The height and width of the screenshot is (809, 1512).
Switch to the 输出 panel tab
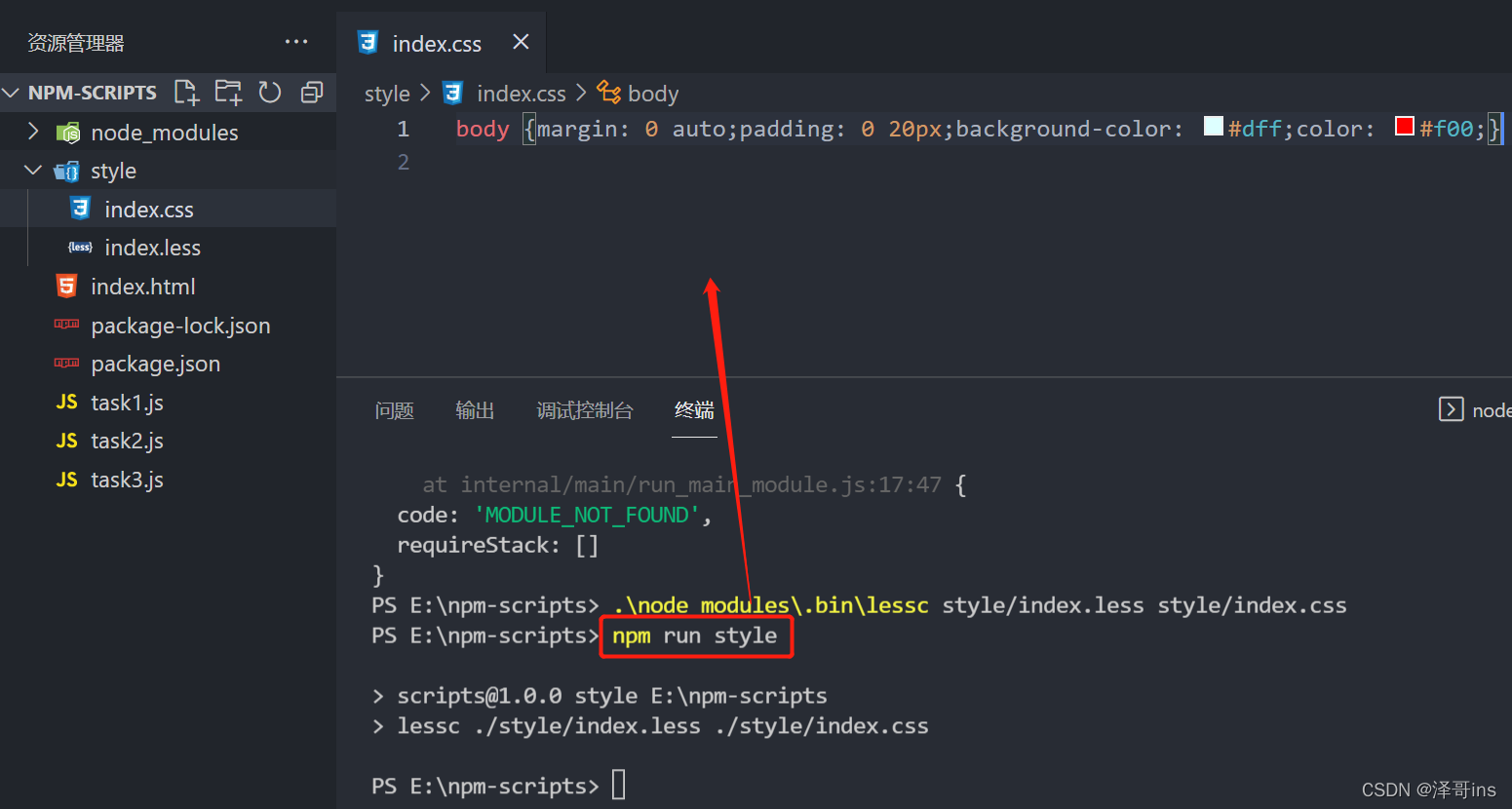pos(475,410)
